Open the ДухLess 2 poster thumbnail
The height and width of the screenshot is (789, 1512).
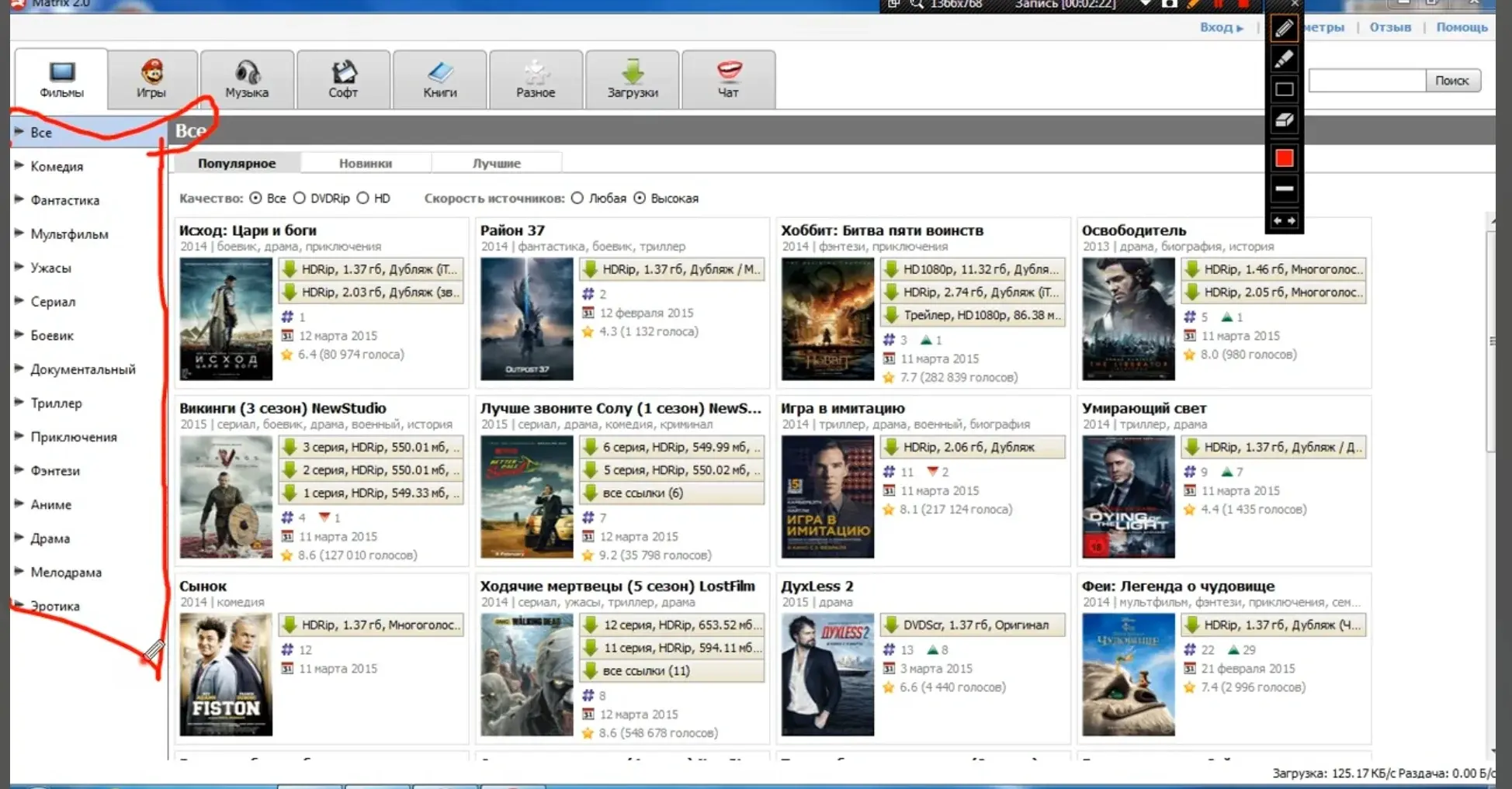tap(827, 674)
